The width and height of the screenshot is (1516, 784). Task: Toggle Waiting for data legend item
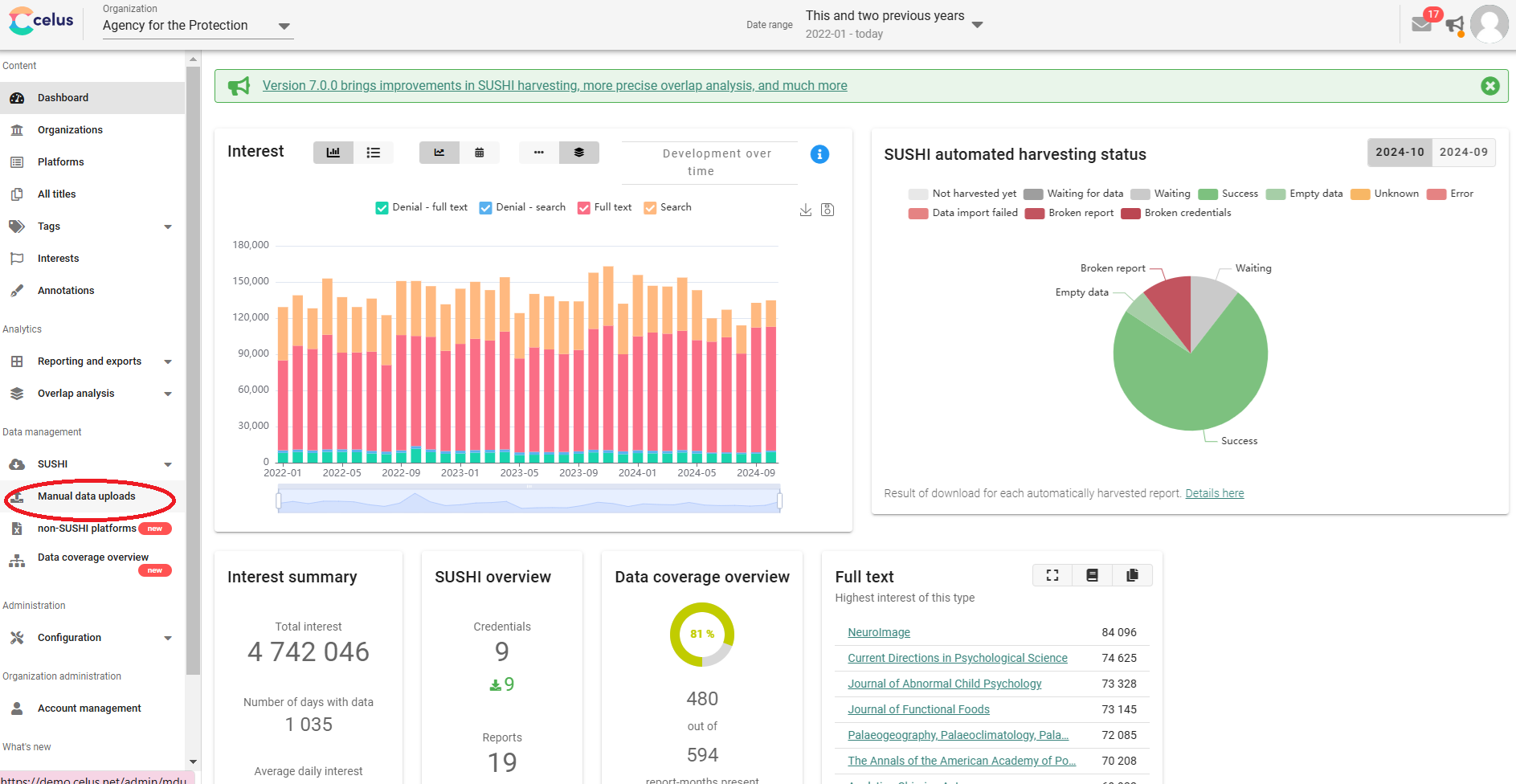(x=1073, y=194)
